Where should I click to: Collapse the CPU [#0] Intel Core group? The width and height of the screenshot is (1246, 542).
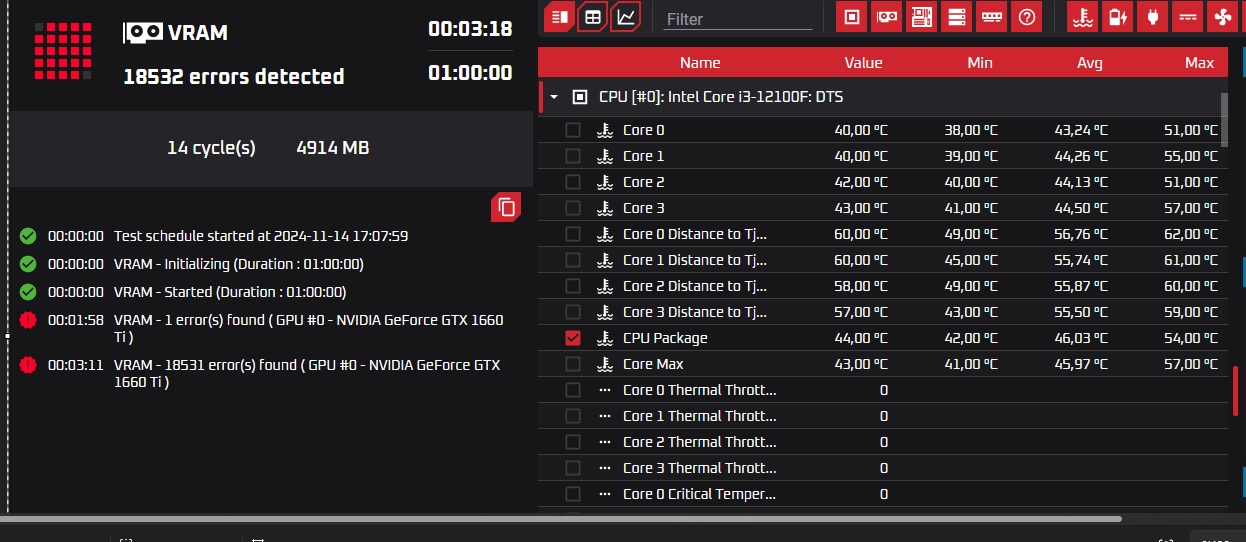pos(554,97)
